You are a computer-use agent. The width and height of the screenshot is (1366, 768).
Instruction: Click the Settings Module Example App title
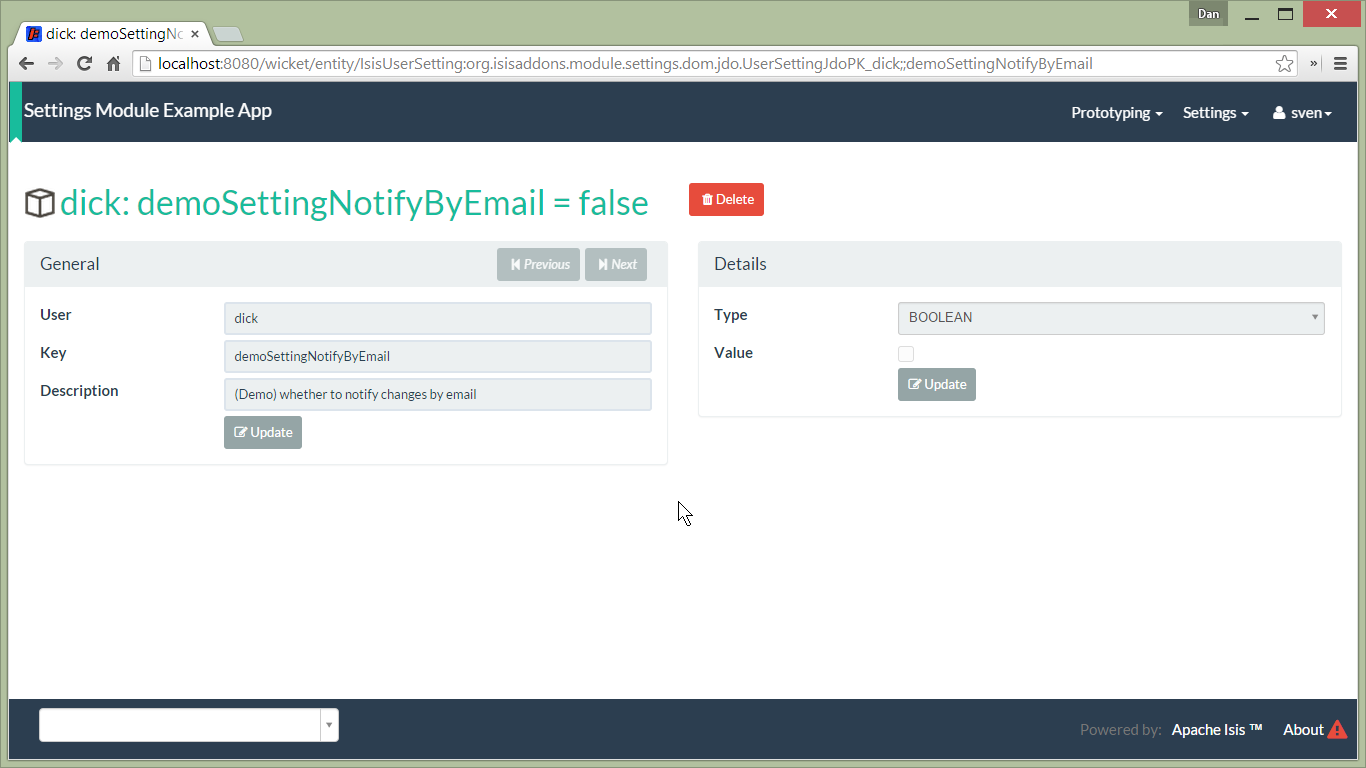point(148,110)
